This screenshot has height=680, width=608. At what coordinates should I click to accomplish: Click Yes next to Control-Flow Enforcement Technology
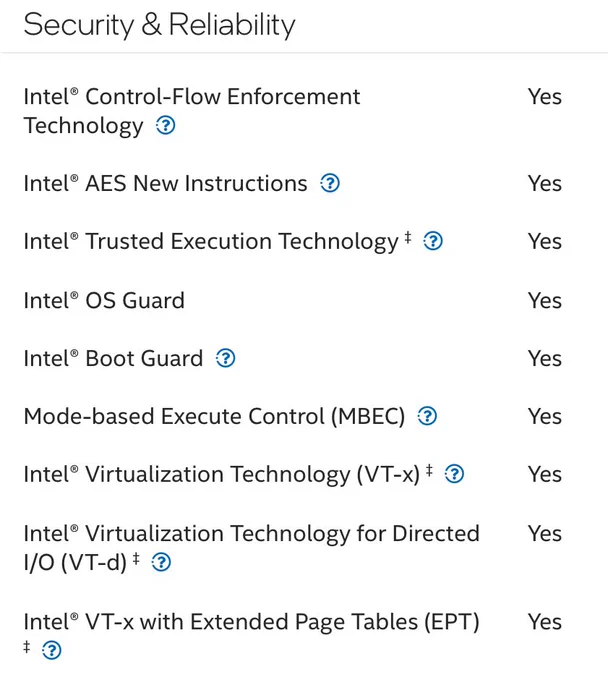coord(545,96)
